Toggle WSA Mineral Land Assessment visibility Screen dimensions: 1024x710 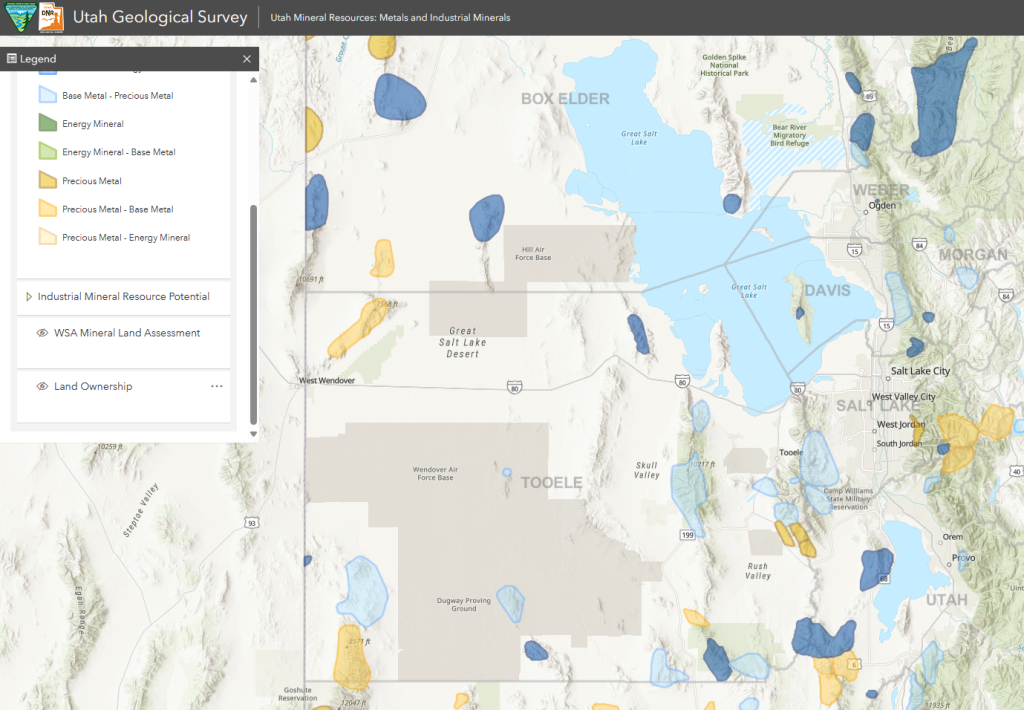pyautogui.click(x=42, y=333)
